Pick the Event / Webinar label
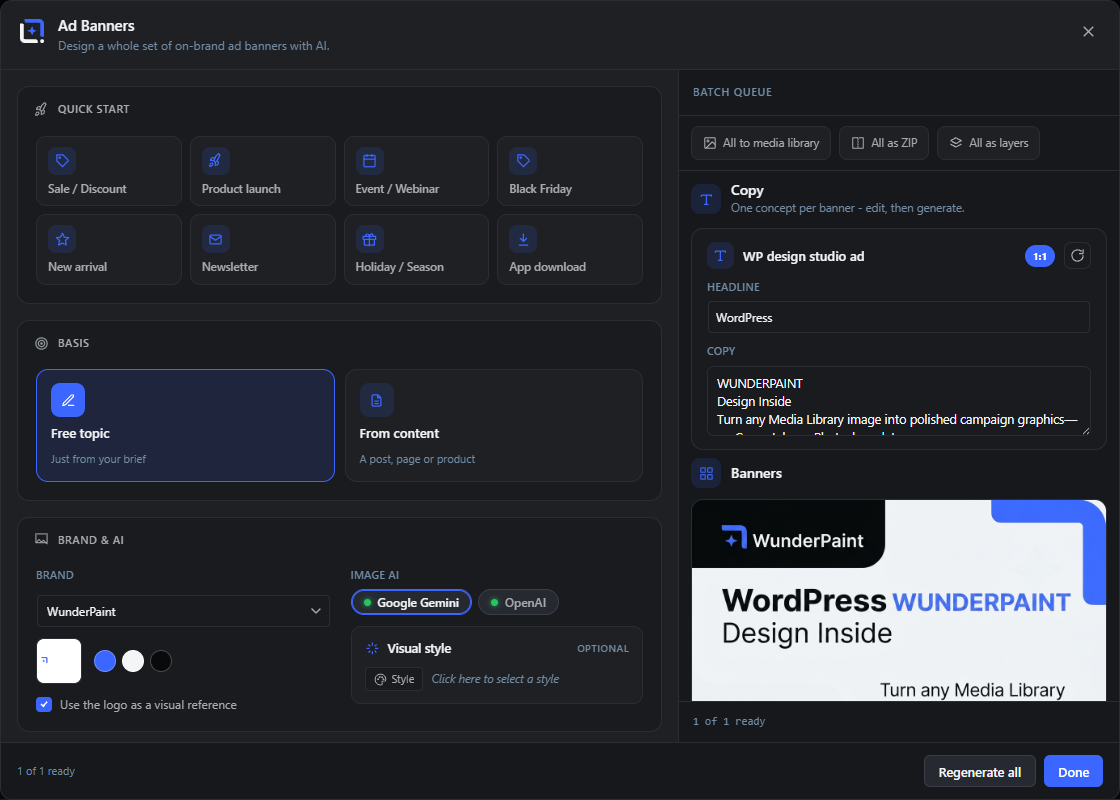Image resolution: width=1120 pixels, height=800 pixels. (x=397, y=189)
